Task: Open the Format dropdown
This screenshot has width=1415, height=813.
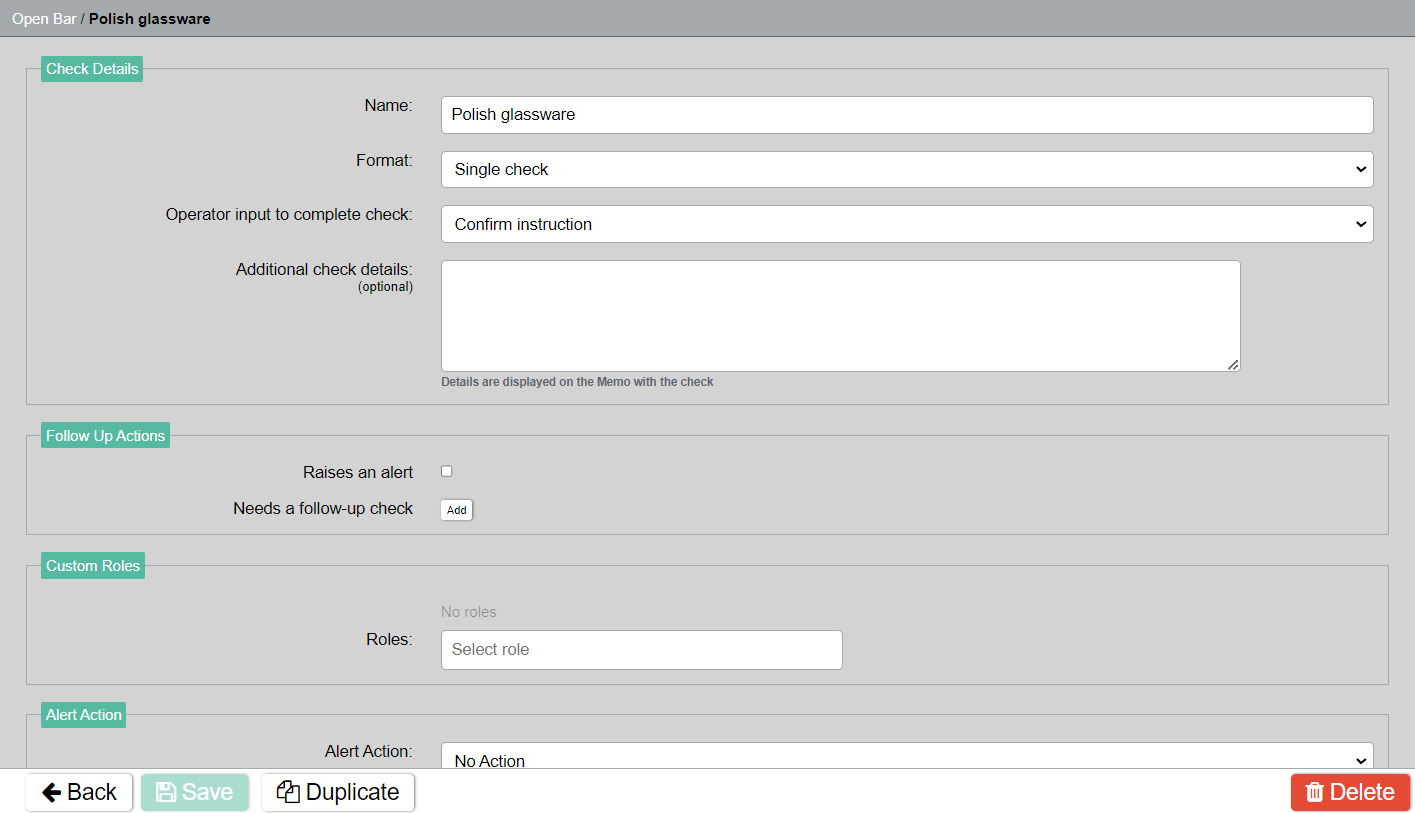Action: point(906,170)
